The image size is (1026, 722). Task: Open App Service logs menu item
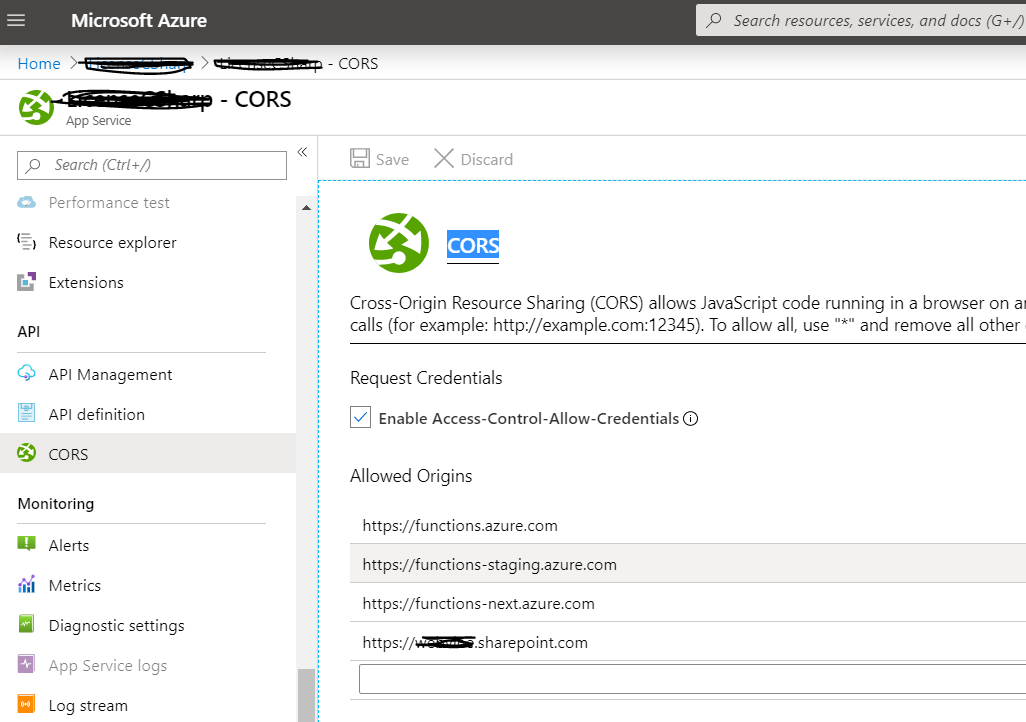pyautogui.click(x=108, y=665)
